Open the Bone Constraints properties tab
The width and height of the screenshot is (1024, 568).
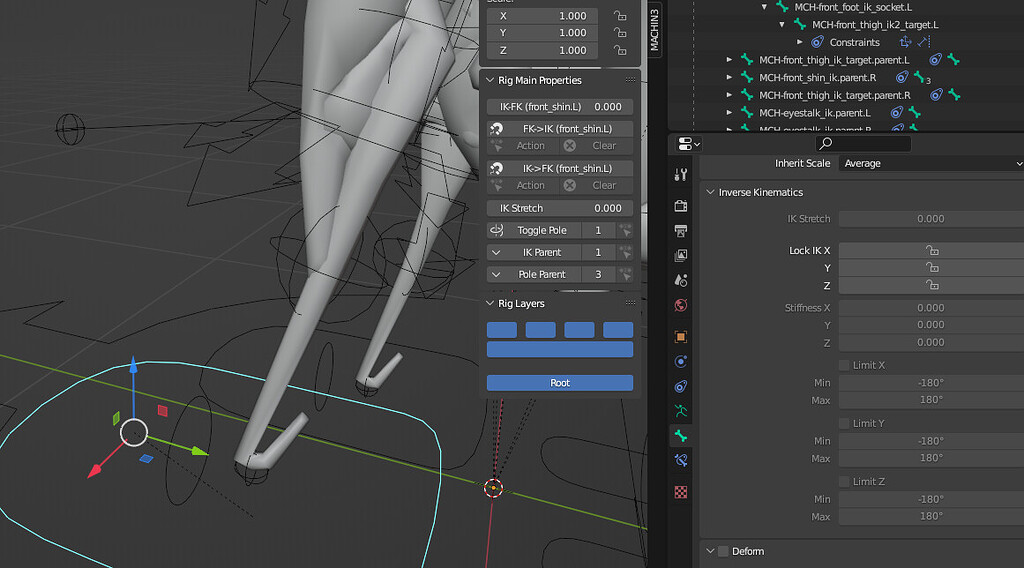point(680,460)
